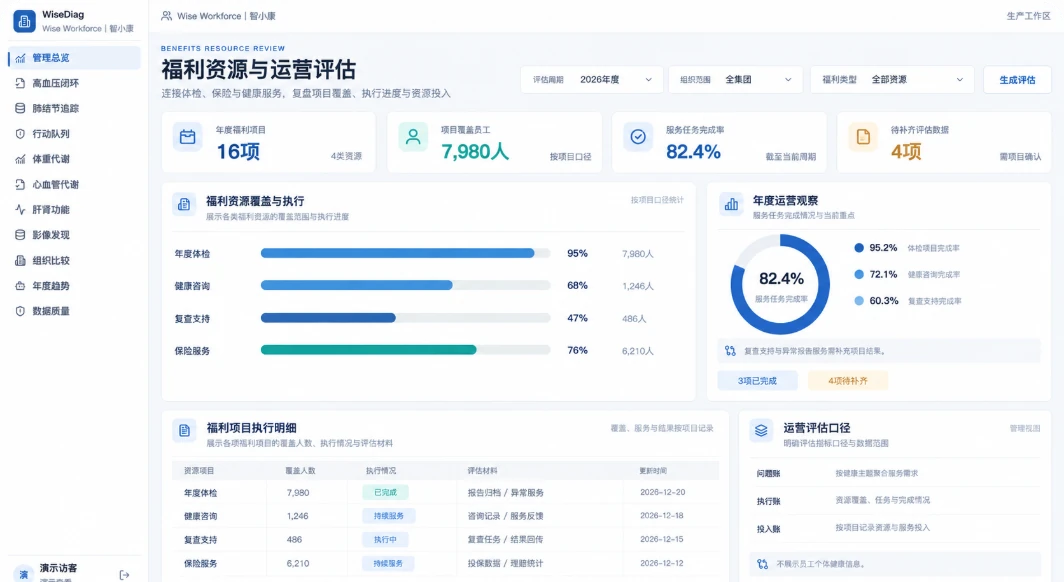Screen dimensions: 1064x582
Task: Click 报告归档 / 异常服务 cell
Action: [x=506, y=493]
